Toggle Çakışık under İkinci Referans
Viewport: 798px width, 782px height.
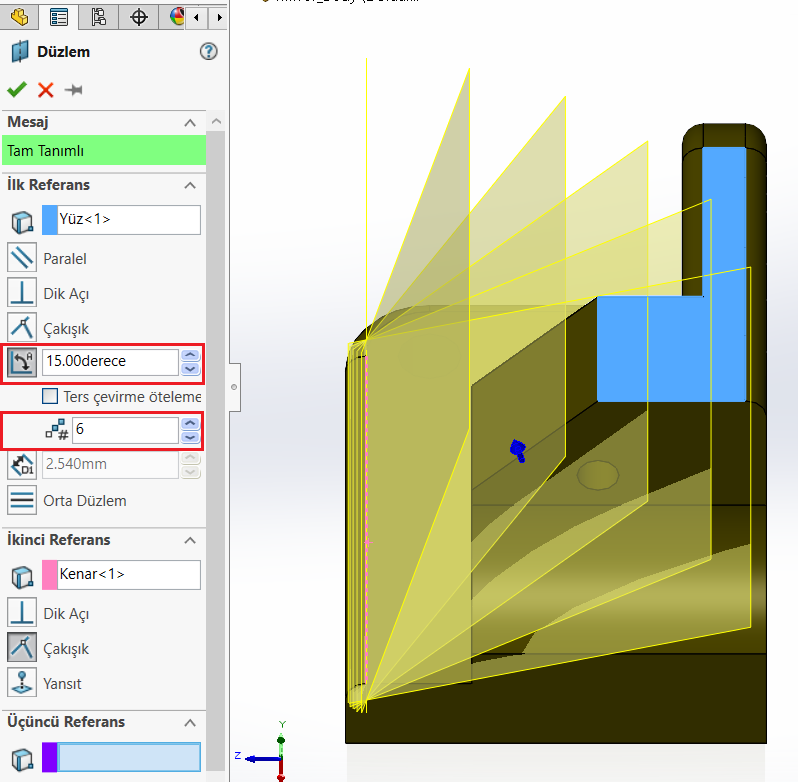[22, 648]
